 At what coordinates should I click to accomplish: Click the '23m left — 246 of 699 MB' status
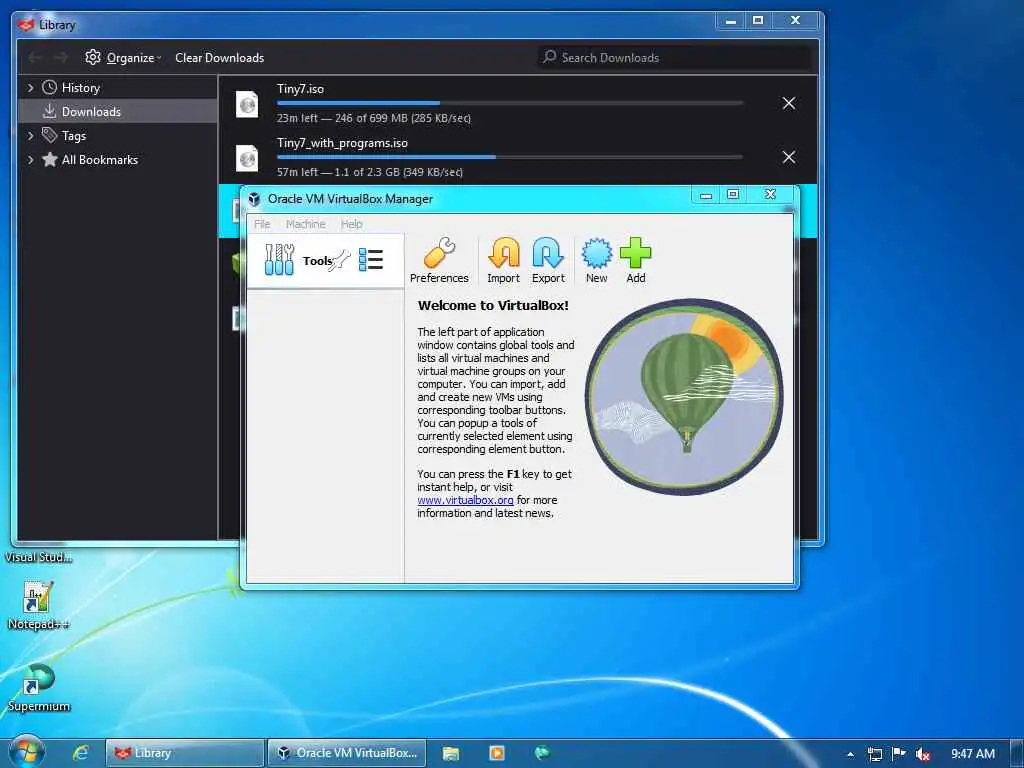tap(374, 118)
